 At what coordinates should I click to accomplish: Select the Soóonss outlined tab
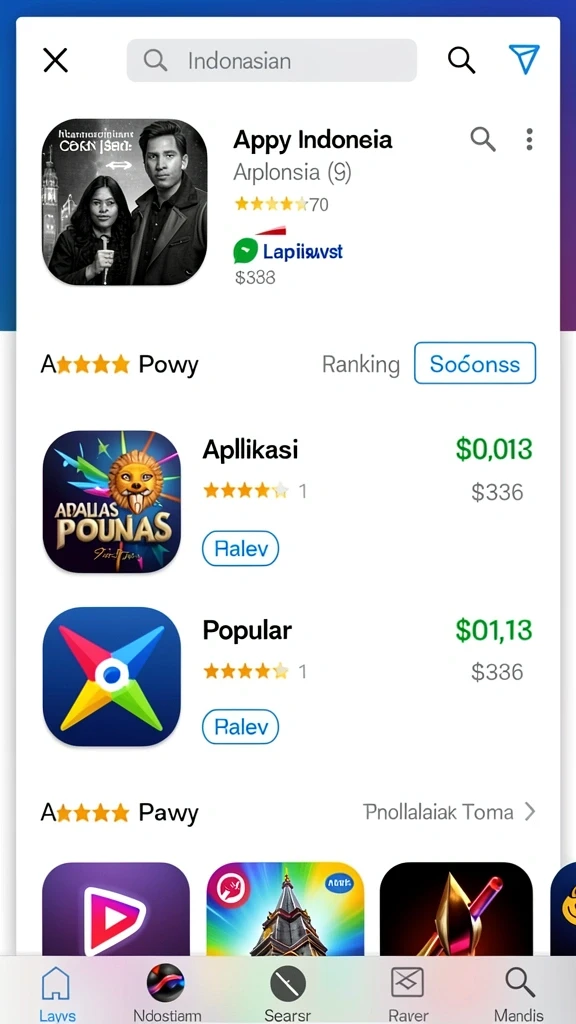coord(475,363)
